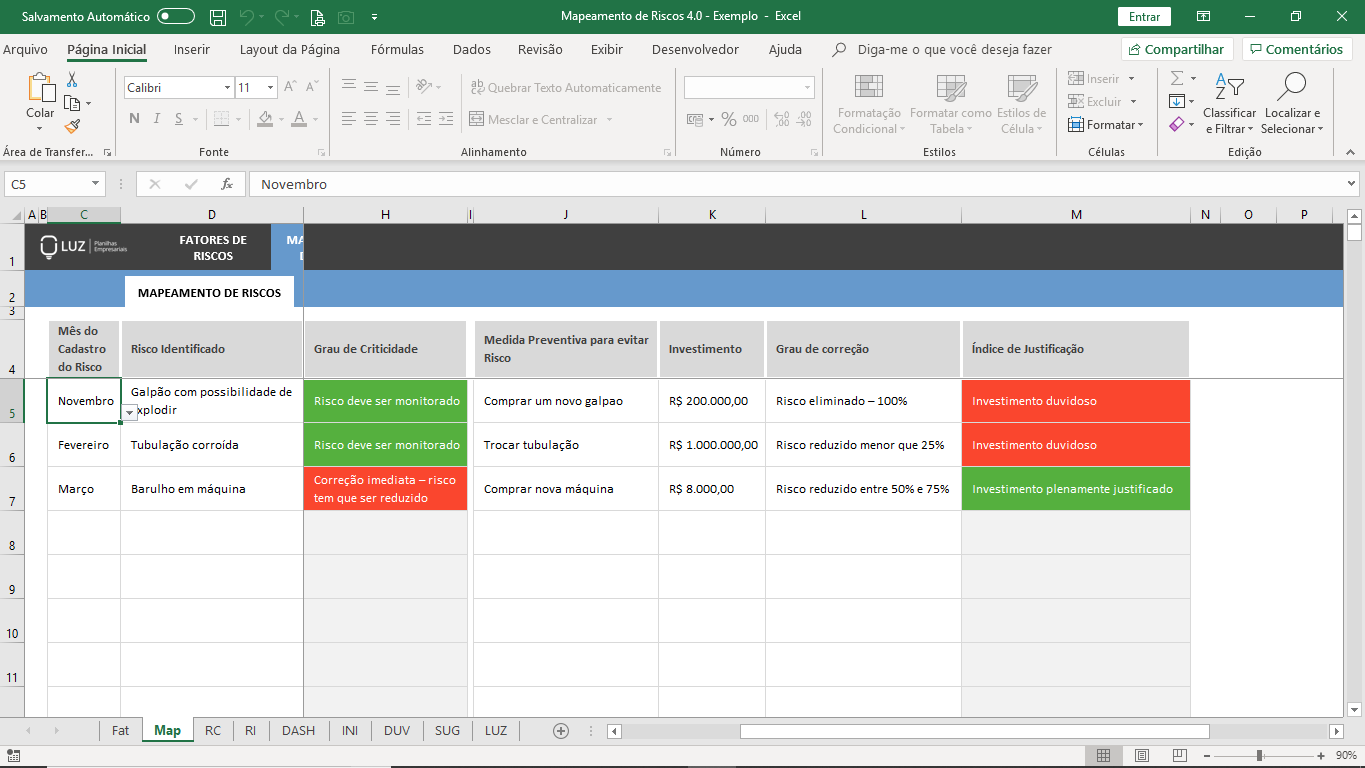This screenshot has width=1365, height=768.
Task: Click the FATORES DE RISCOS navigation button
Action: click(213, 247)
